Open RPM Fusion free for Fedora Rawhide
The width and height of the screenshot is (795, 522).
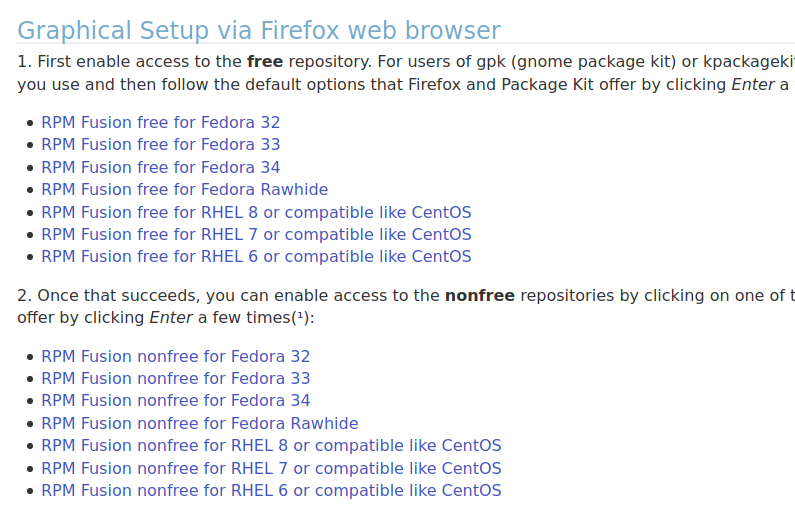coord(185,190)
